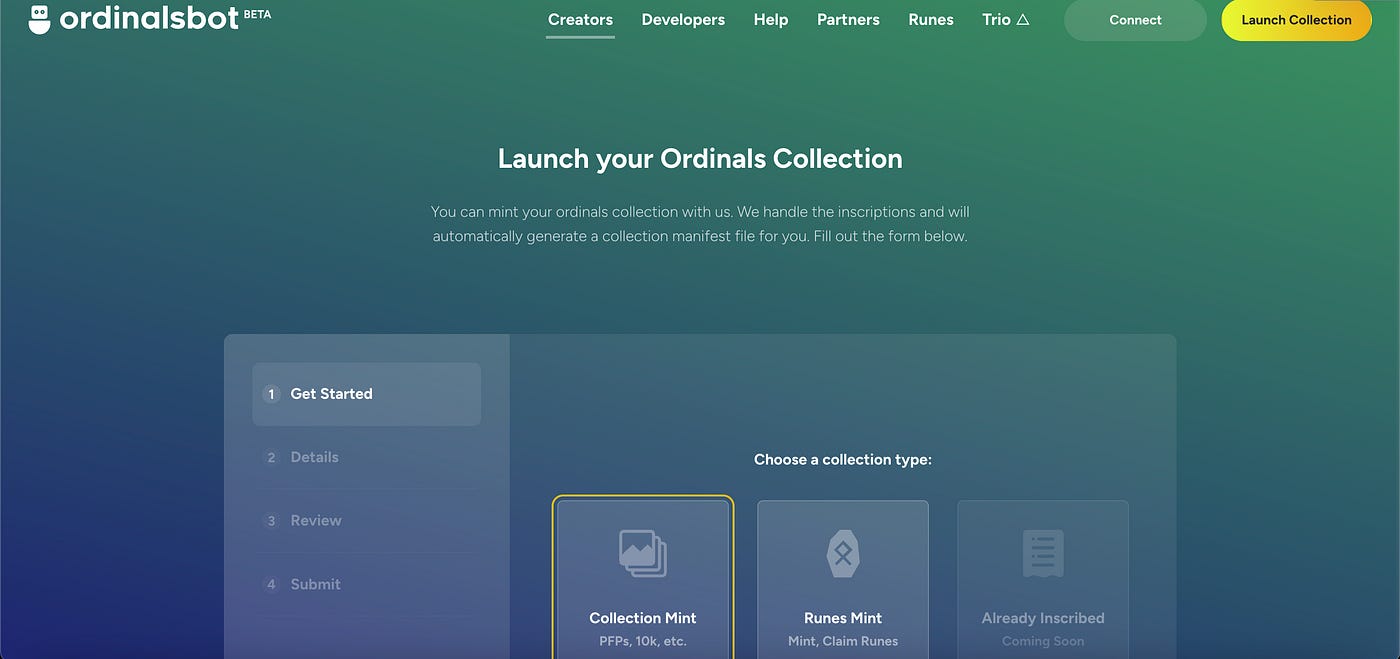Open the Creators menu
Image resolution: width=1400 pixels, height=659 pixels.
(581, 19)
